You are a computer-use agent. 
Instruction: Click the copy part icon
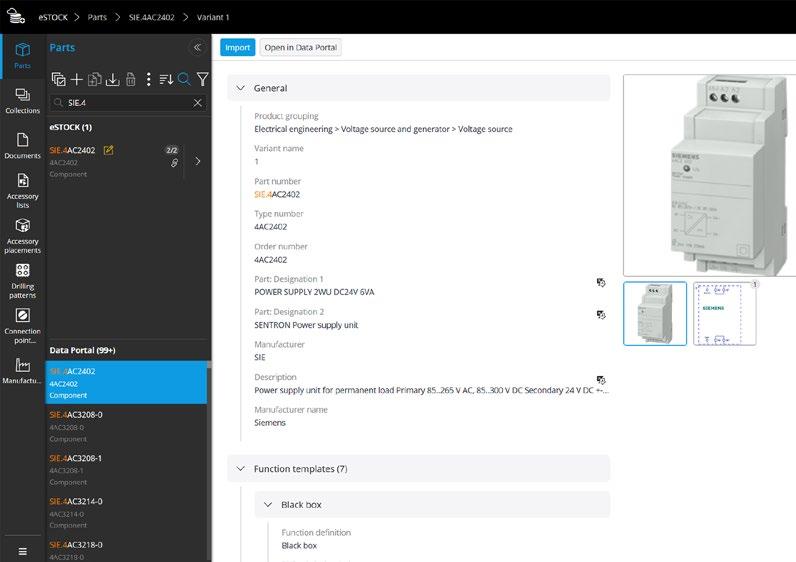94,79
